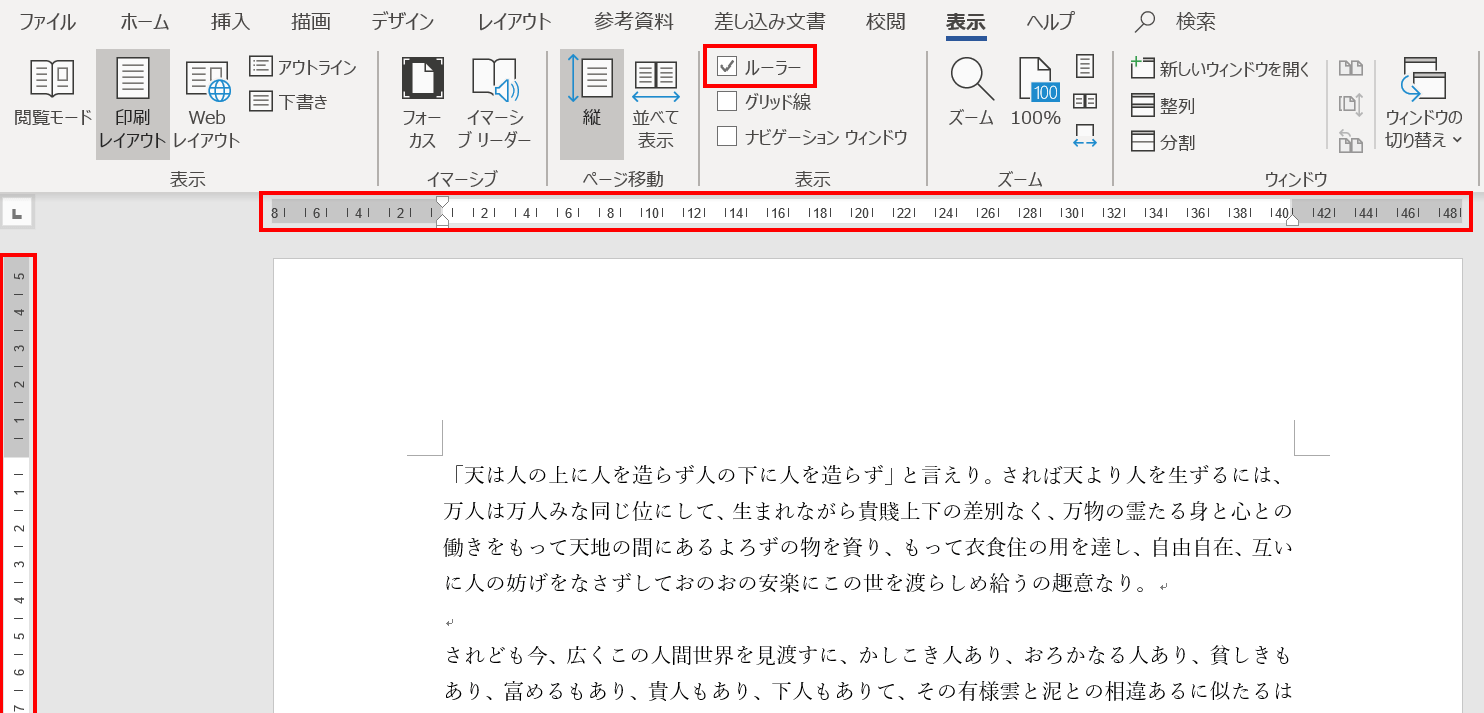Switch to アウトライン view
Screen dimensions: 1484x713
(303, 67)
